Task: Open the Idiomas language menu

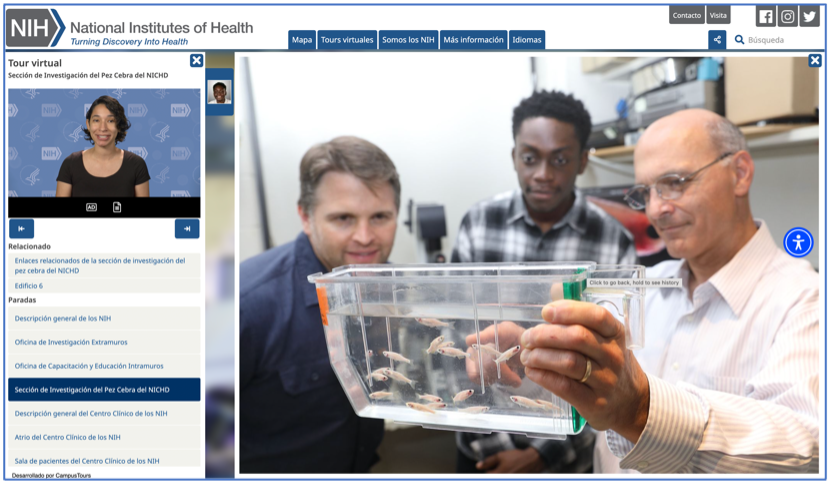Action: pyautogui.click(x=527, y=40)
